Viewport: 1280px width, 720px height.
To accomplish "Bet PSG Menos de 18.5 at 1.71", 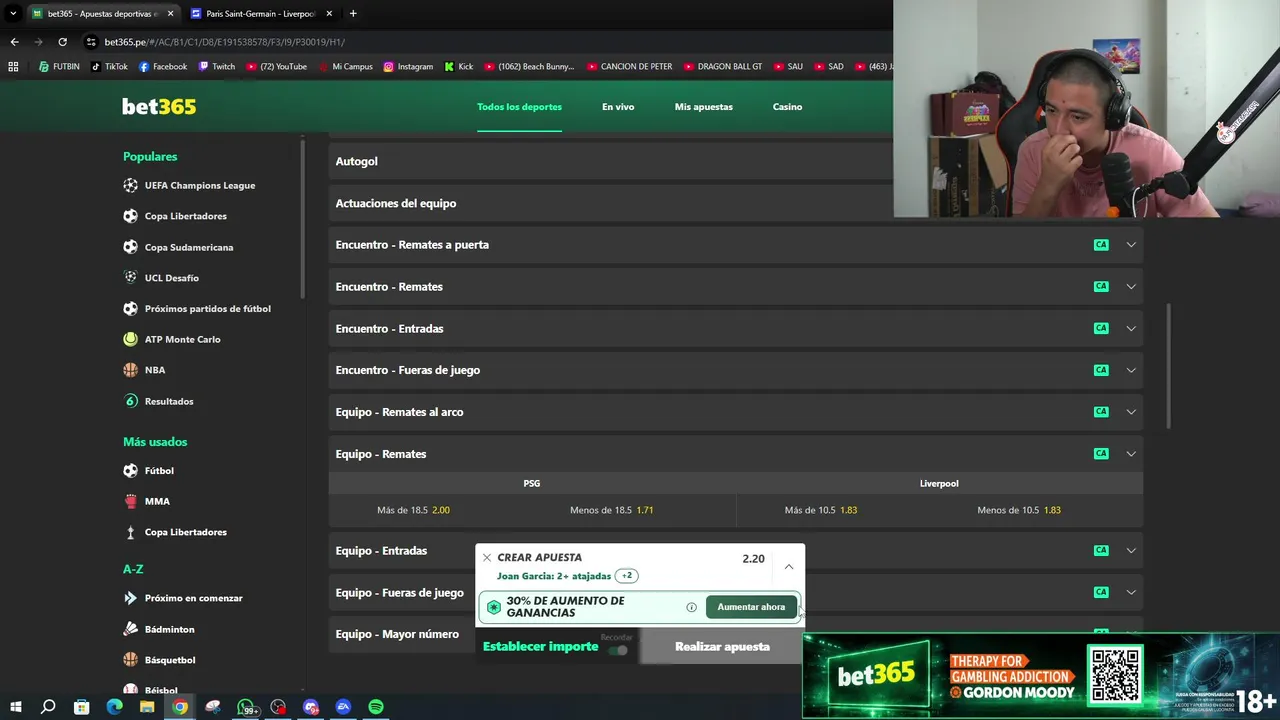I will [612, 510].
